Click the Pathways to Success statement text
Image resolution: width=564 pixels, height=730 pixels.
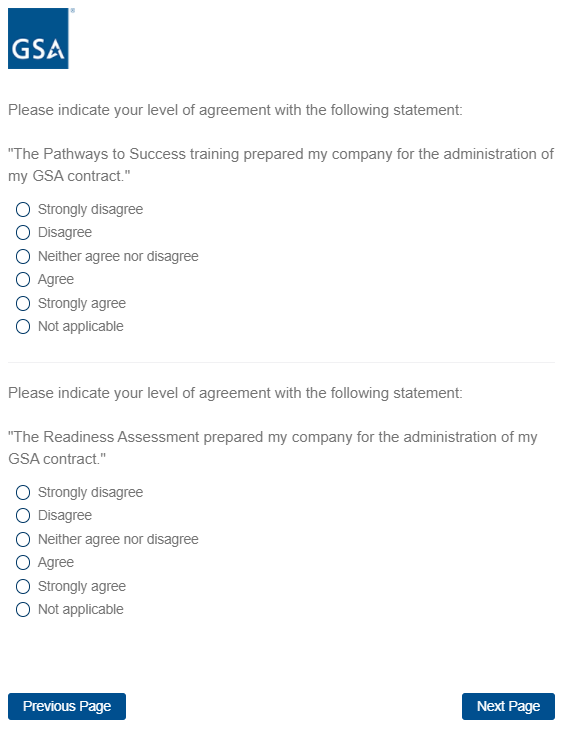(281, 165)
